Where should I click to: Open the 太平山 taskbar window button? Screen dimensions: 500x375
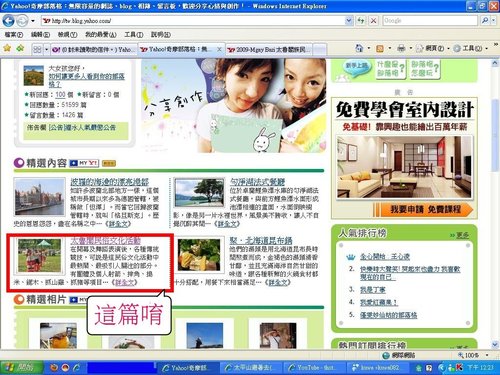coord(252,368)
